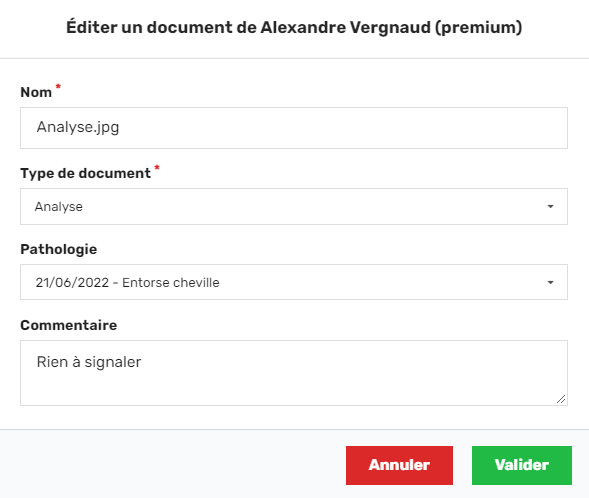Click the '21/06/2022 - Entorse cheville' selected value

tap(127, 282)
